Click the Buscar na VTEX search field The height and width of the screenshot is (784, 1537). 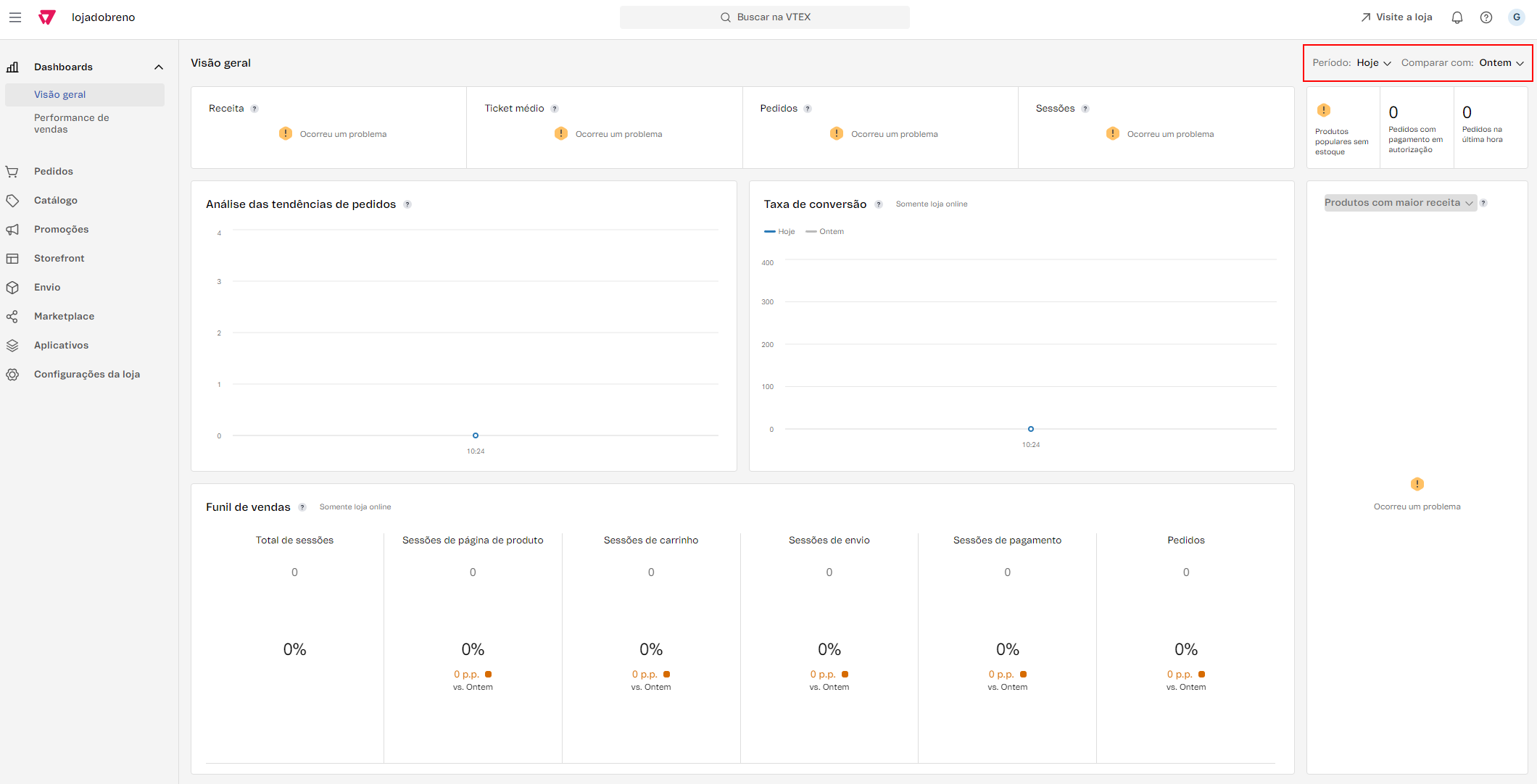click(764, 17)
